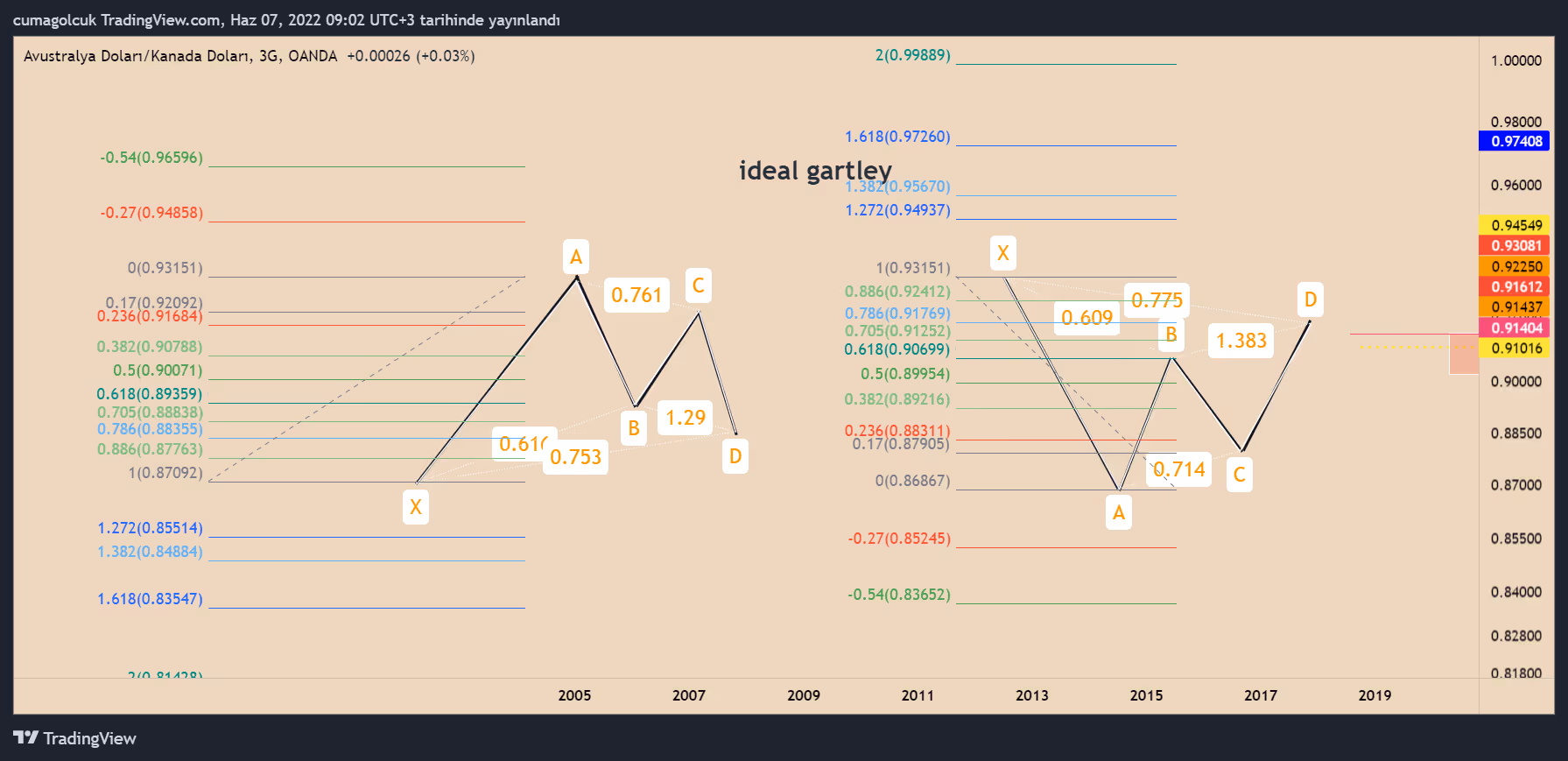Click the salmon rectangle near the price axis
The height and width of the screenshot is (761, 1568).
[1464, 354]
